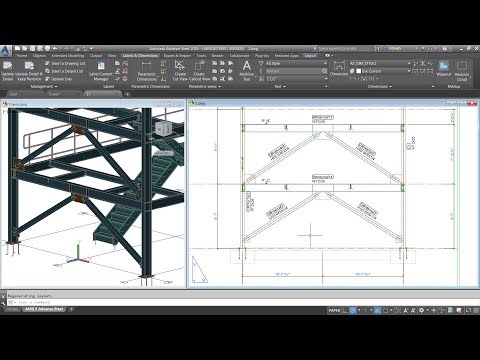480x360 pixels.
Task: Open the dimension style dropdown
Action: click(409, 63)
